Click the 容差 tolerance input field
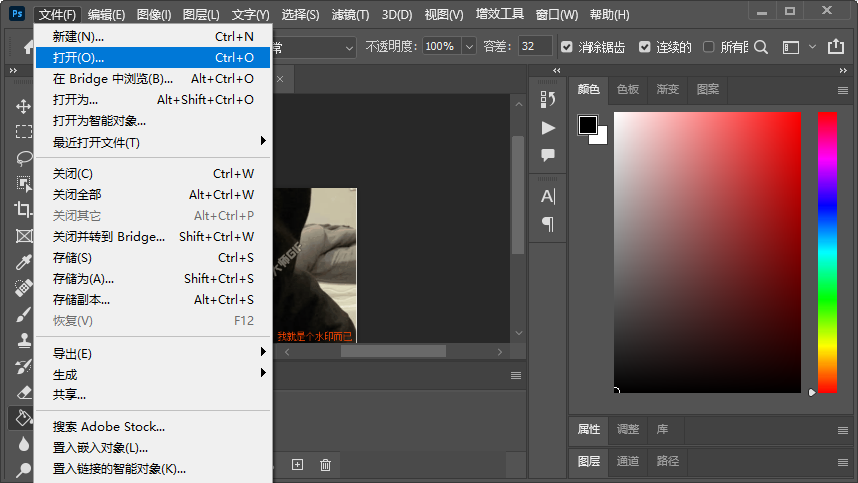Screen dimensions: 858x483 coord(535,47)
